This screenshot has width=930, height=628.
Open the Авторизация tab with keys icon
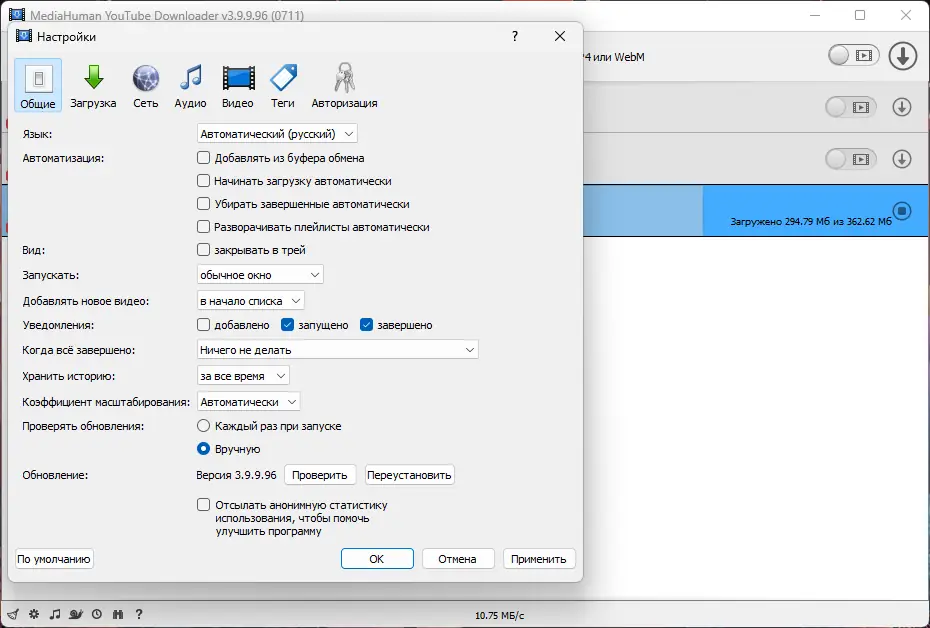345,85
